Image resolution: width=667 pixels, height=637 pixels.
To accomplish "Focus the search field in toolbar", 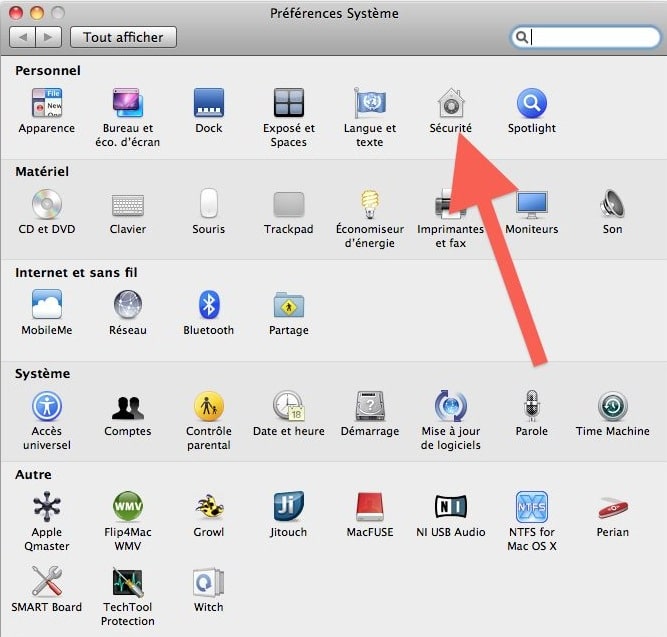I will coord(585,37).
